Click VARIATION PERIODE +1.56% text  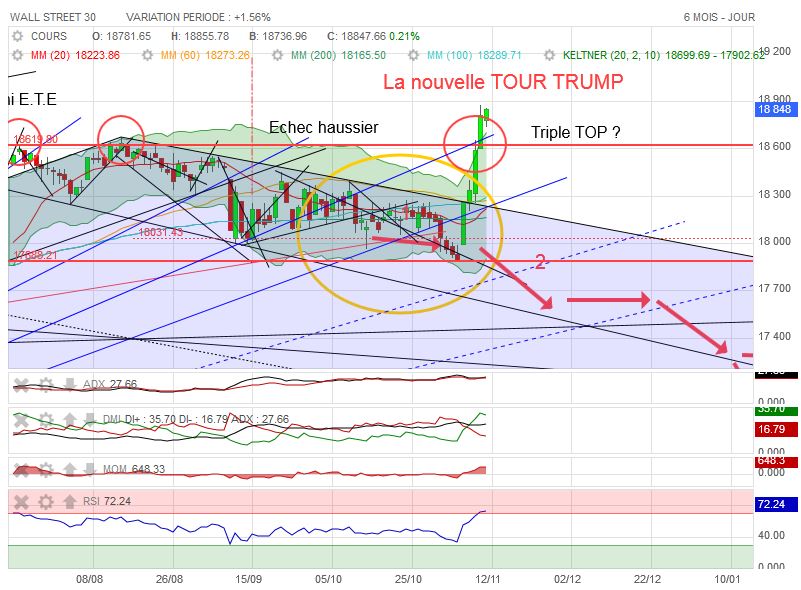[198, 17]
